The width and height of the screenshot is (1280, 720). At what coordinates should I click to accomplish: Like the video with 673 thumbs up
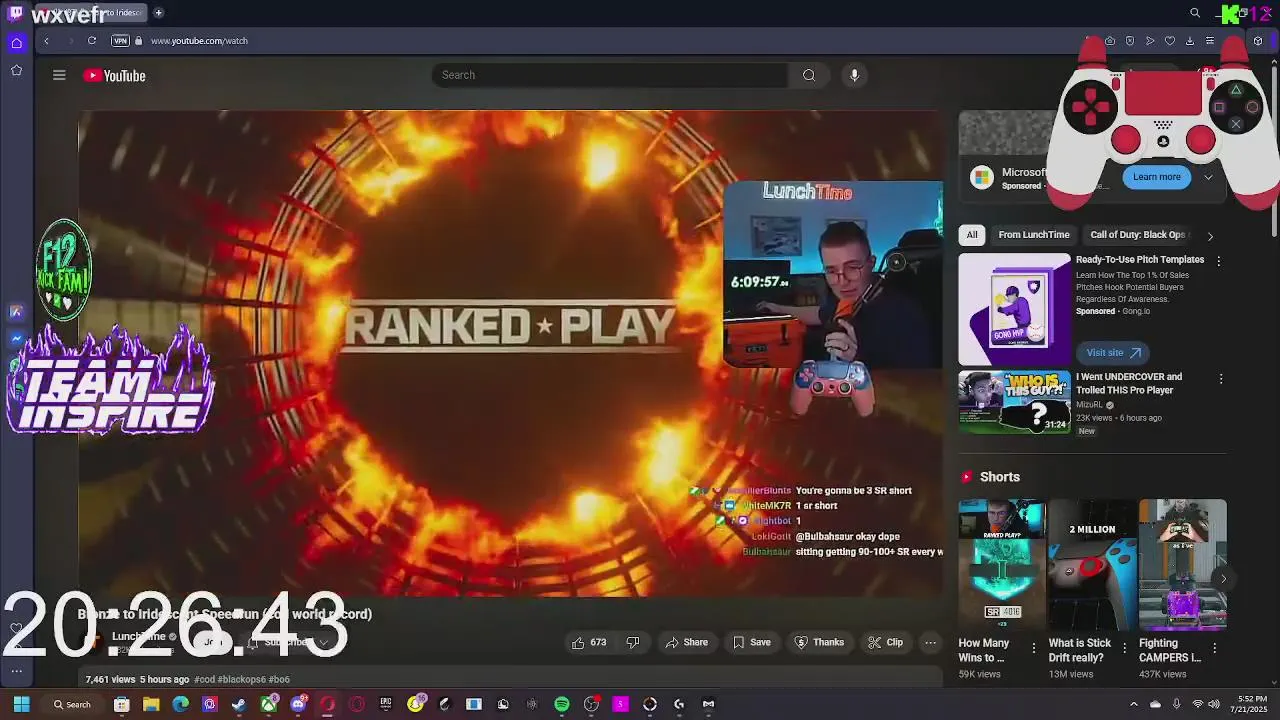pos(589,642)
